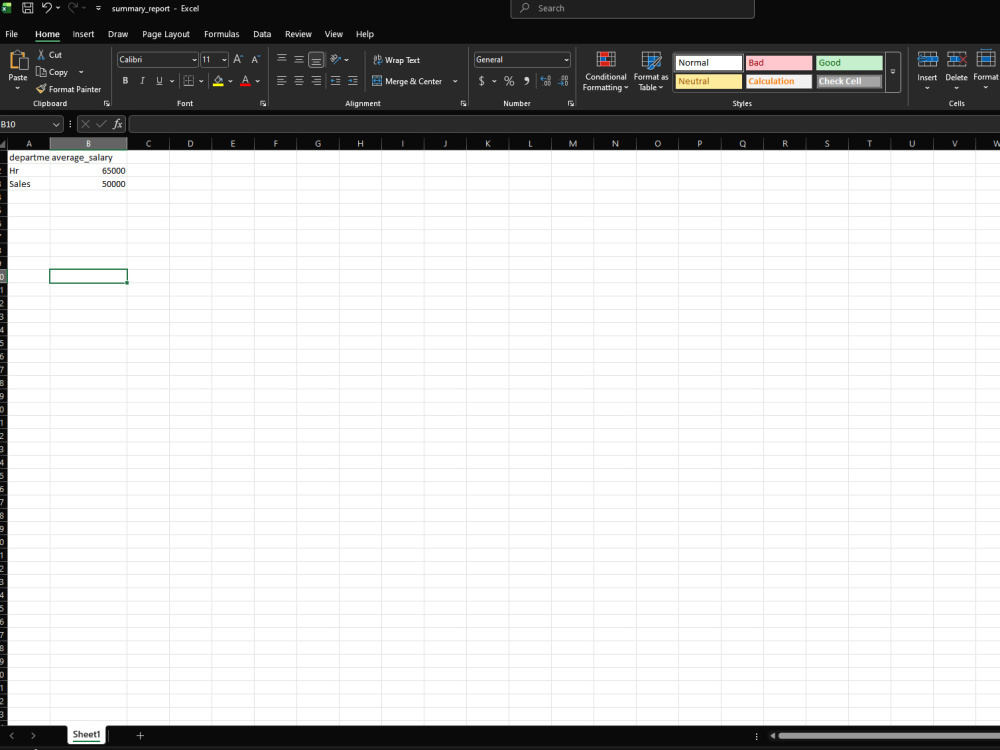Align text right
This screenshot has height=750, width=1000.
pyautogui.click(x=316, y=81)
